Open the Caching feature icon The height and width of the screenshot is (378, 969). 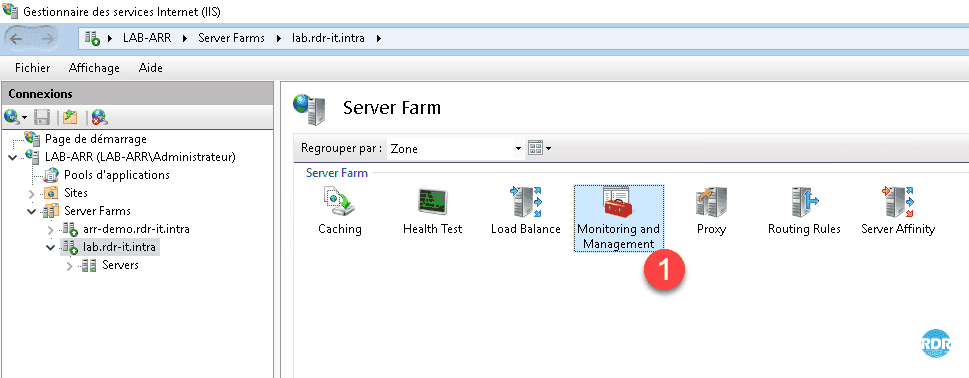click(x=339, y=211)
